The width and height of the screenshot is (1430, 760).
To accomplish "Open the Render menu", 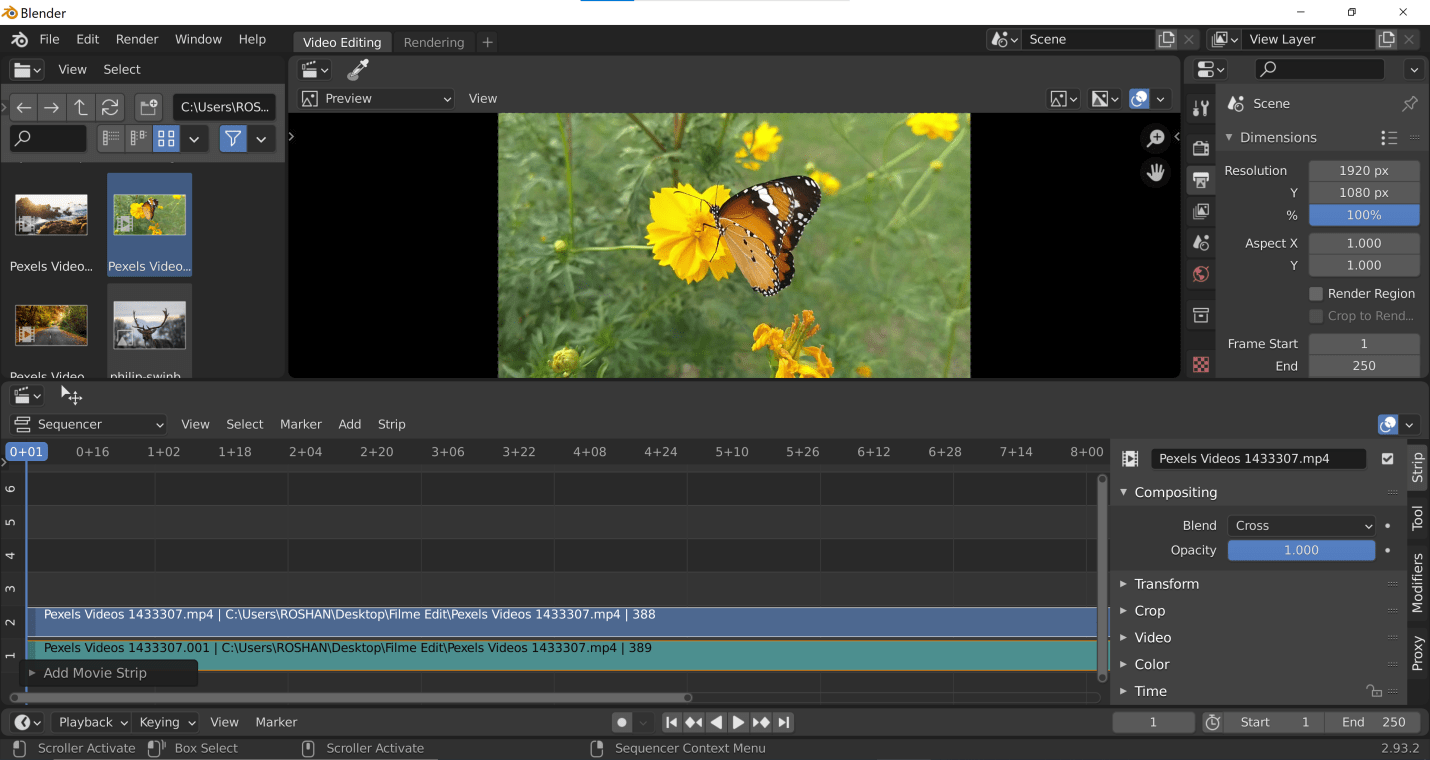I will pyautogui.click(x=137, y=39).
